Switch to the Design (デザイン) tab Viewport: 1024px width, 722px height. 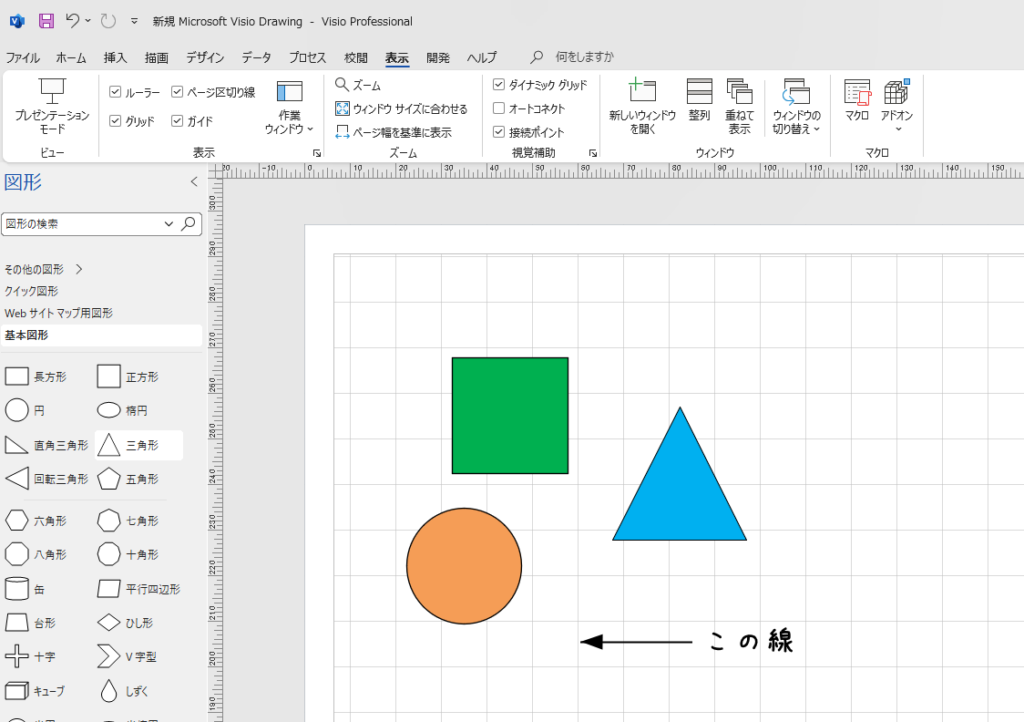[205, 58]
